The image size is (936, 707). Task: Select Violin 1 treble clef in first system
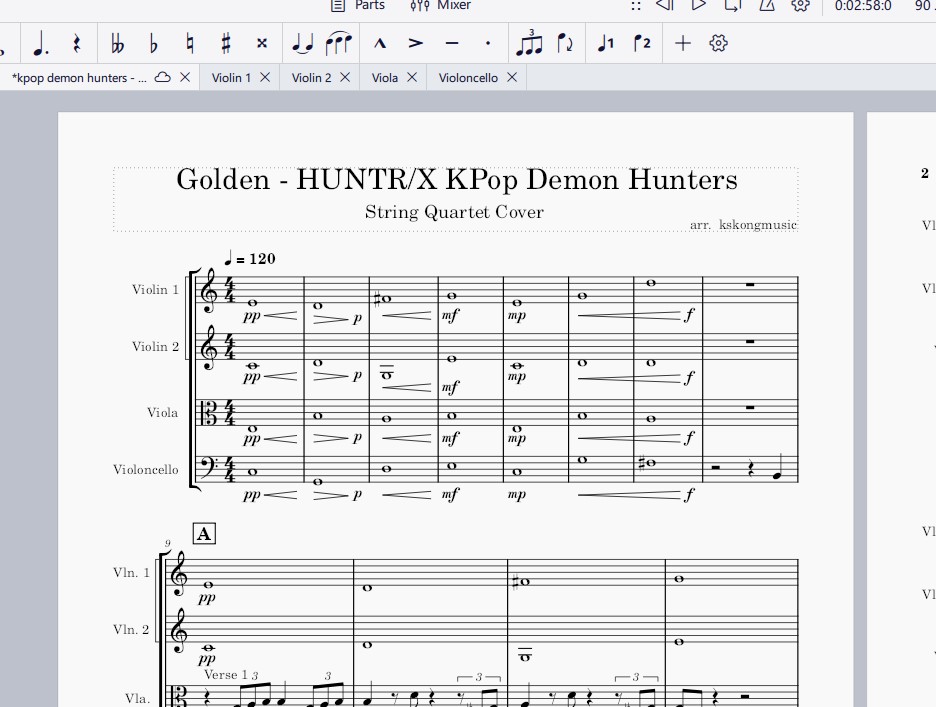210,291
